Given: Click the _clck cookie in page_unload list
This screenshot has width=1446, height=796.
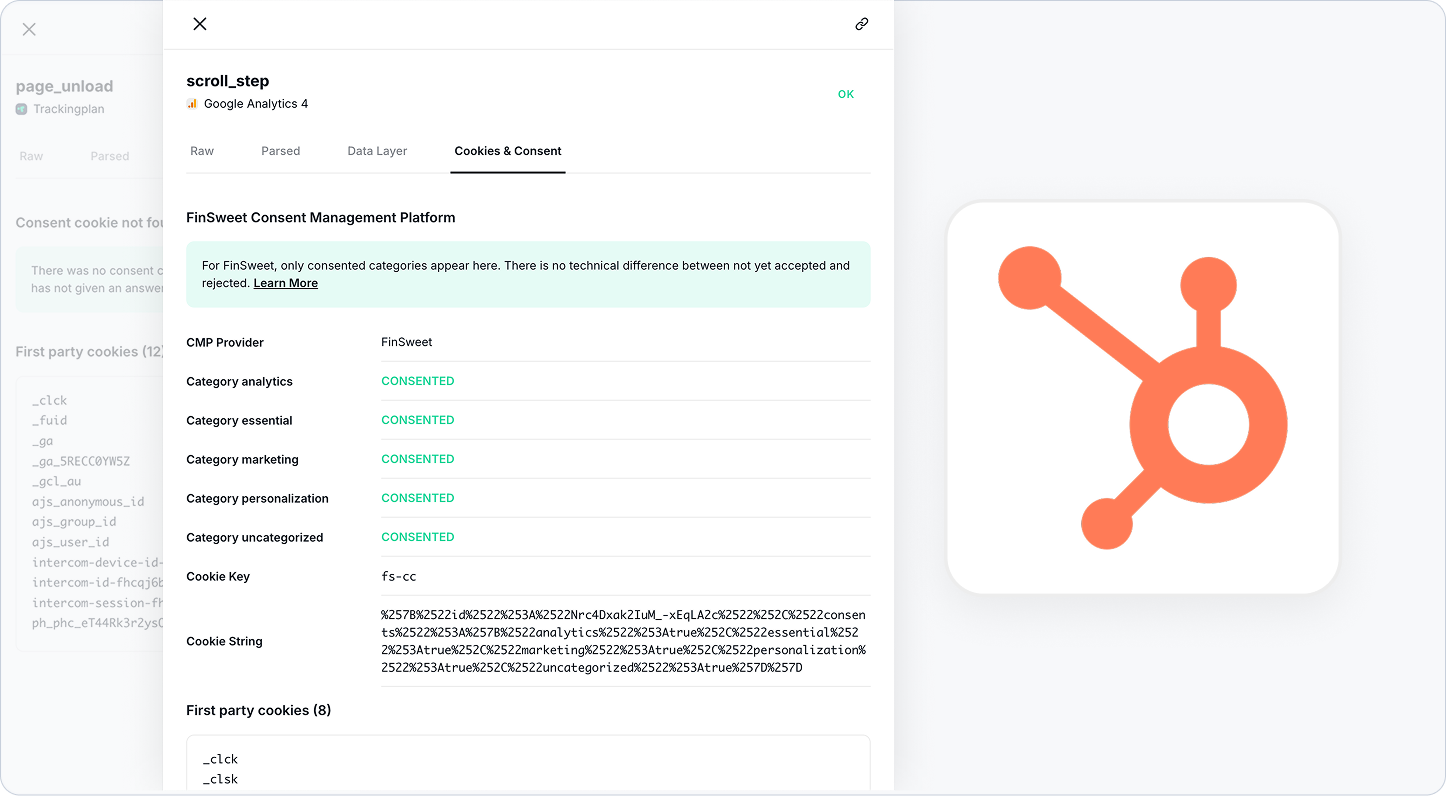Looking at the screenshot, I should 50,400.
